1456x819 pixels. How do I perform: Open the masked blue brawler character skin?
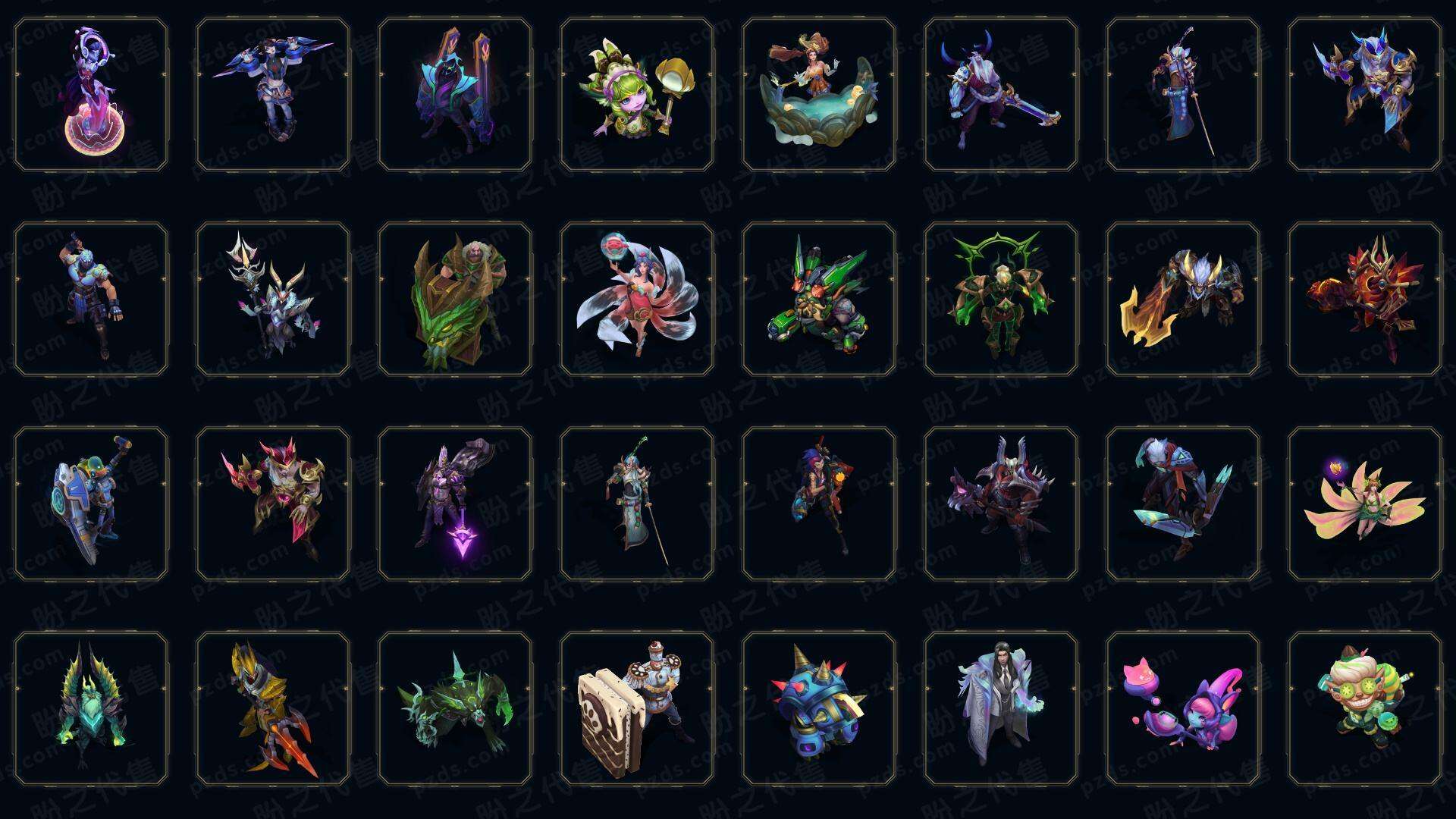(91, 299)
